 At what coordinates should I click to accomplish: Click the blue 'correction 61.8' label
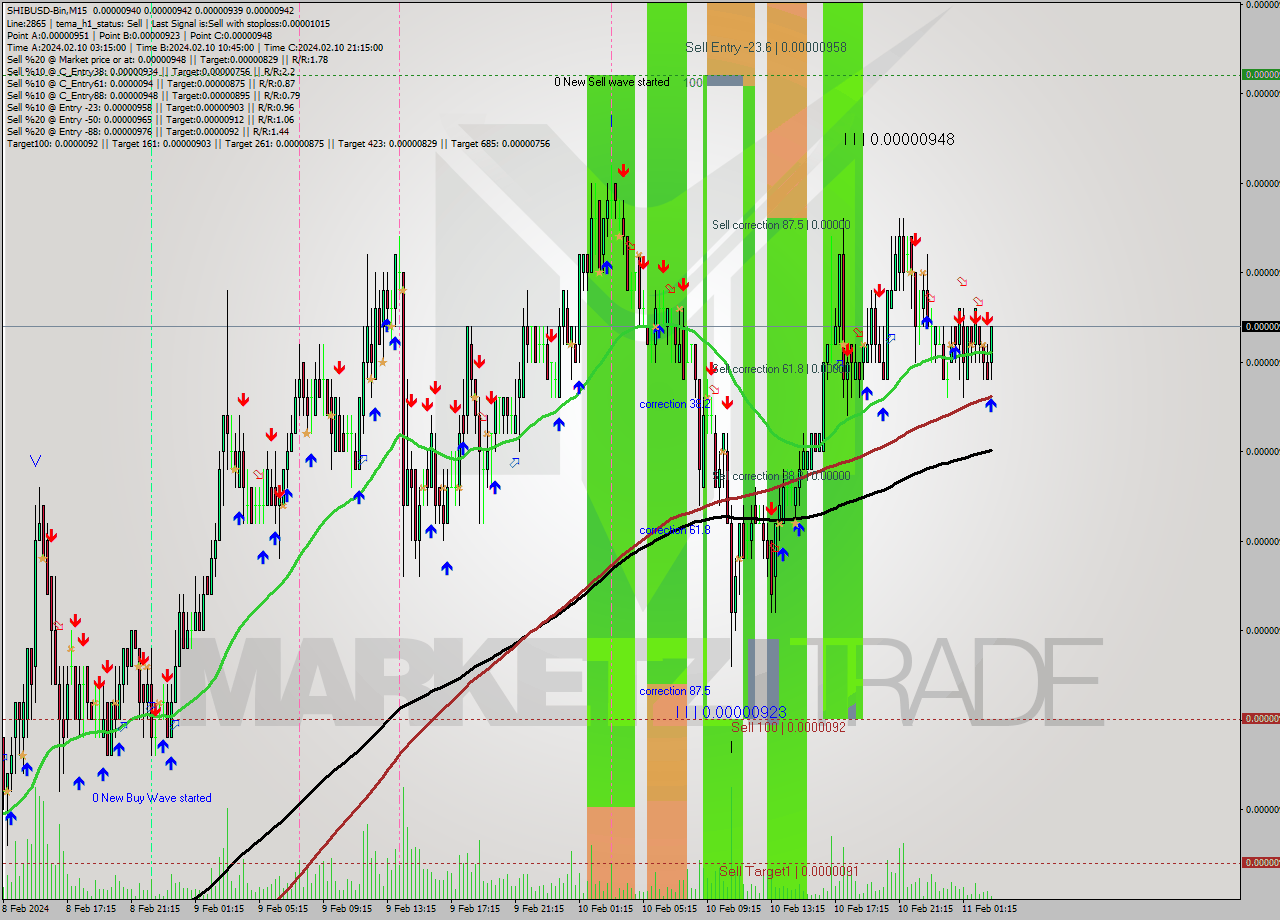[675, 530]
